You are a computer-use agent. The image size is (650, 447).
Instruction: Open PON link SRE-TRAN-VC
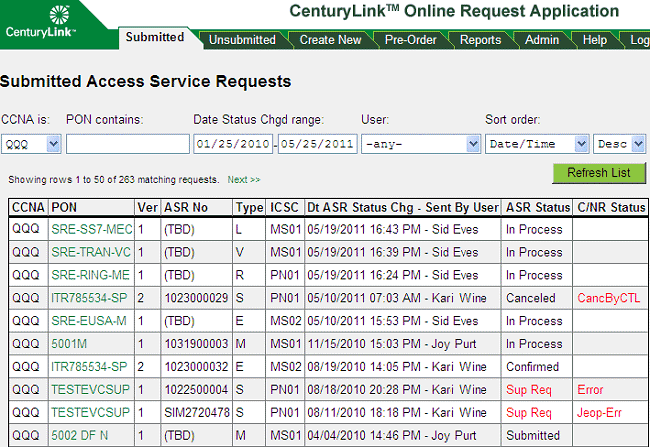click(x=91, y=252)
